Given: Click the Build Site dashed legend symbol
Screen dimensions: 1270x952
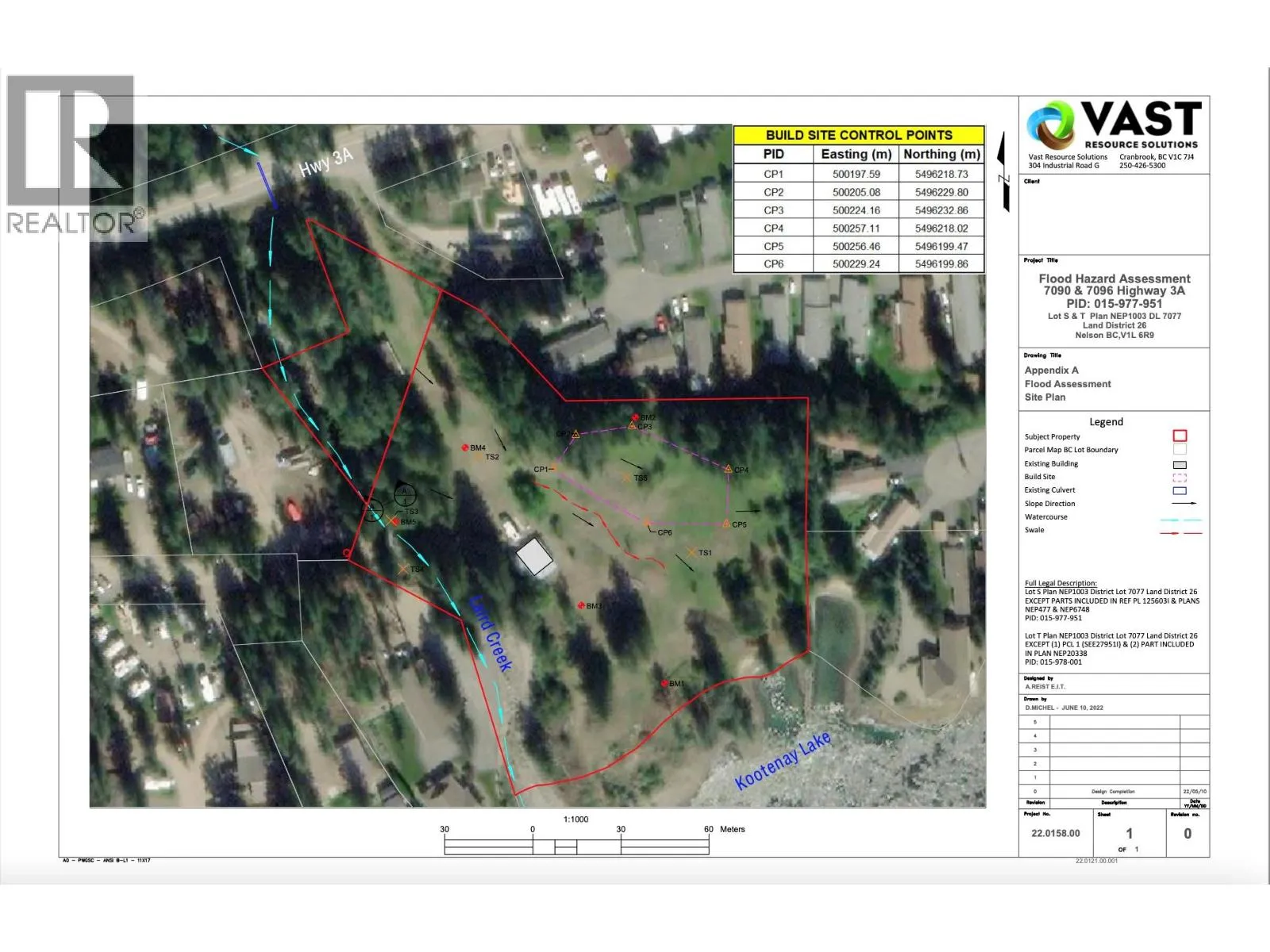Looking at the screenshot, I should coord(1180,477).
